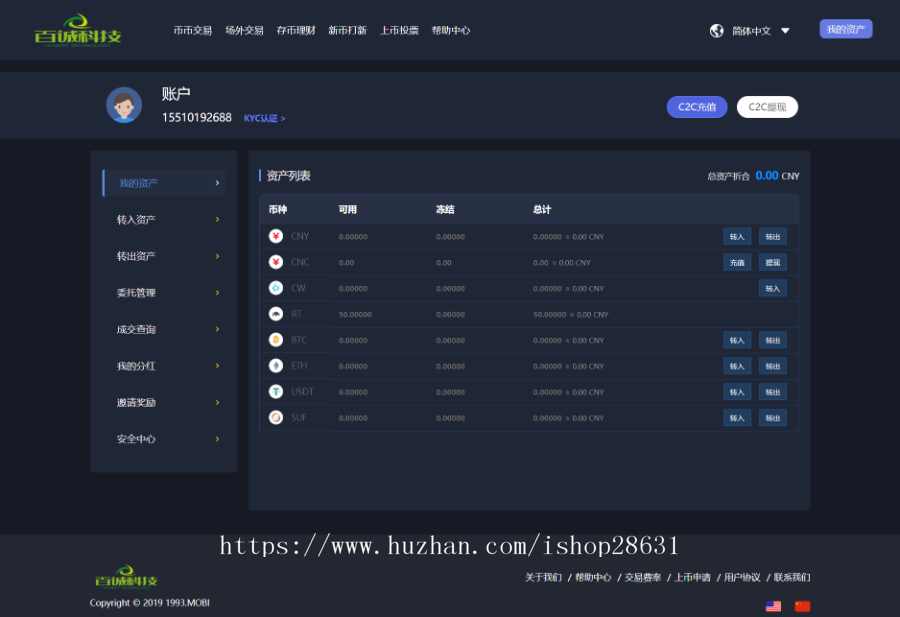Click RT available value 50.00000
900x617 pixels.
pos(355,315)
